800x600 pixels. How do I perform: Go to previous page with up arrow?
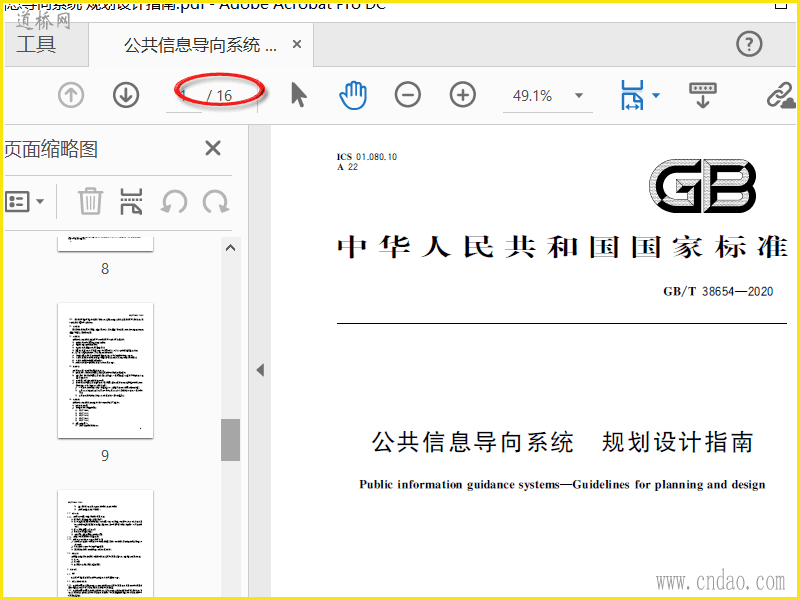71,95
